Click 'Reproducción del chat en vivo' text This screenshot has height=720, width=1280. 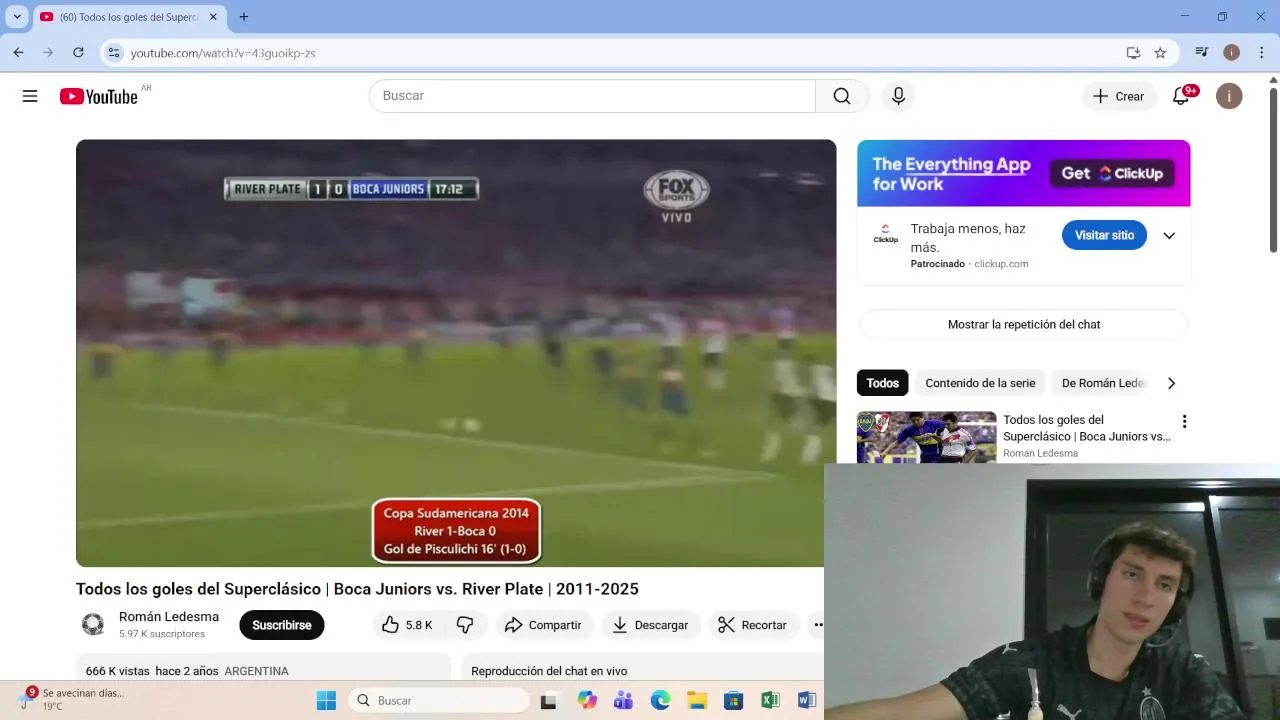tap(549, 671)
